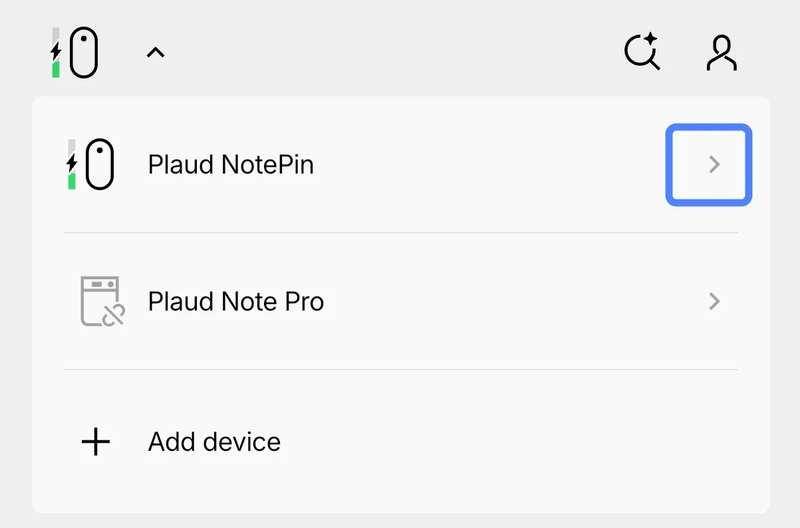Click the Plaud NotePin row device icon
800x528 pixels.
click(x=100, y=164)
